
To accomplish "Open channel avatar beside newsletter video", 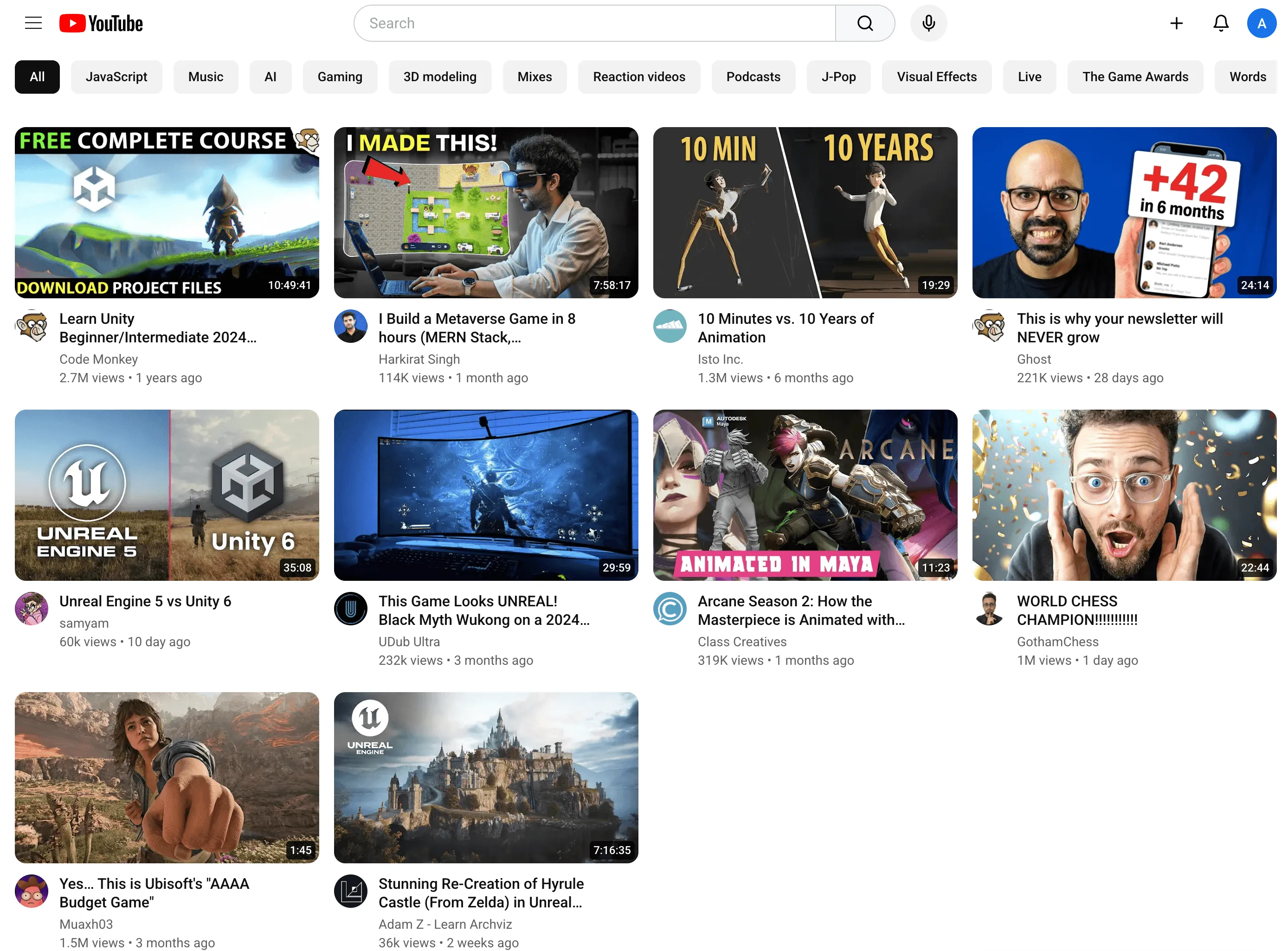I will tap(989, 326).
